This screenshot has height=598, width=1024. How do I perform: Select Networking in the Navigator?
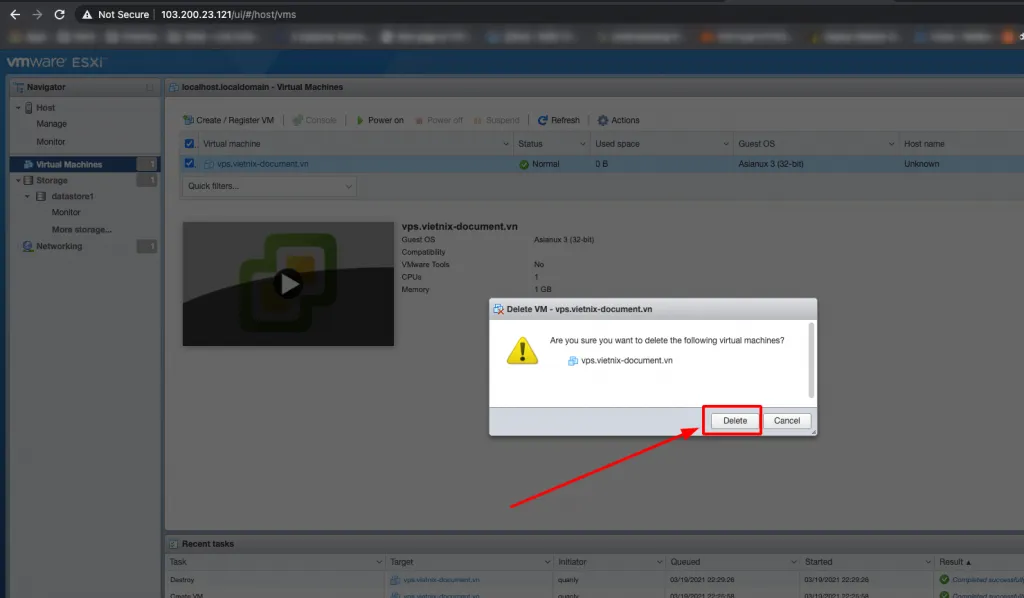tap(59, 246)
